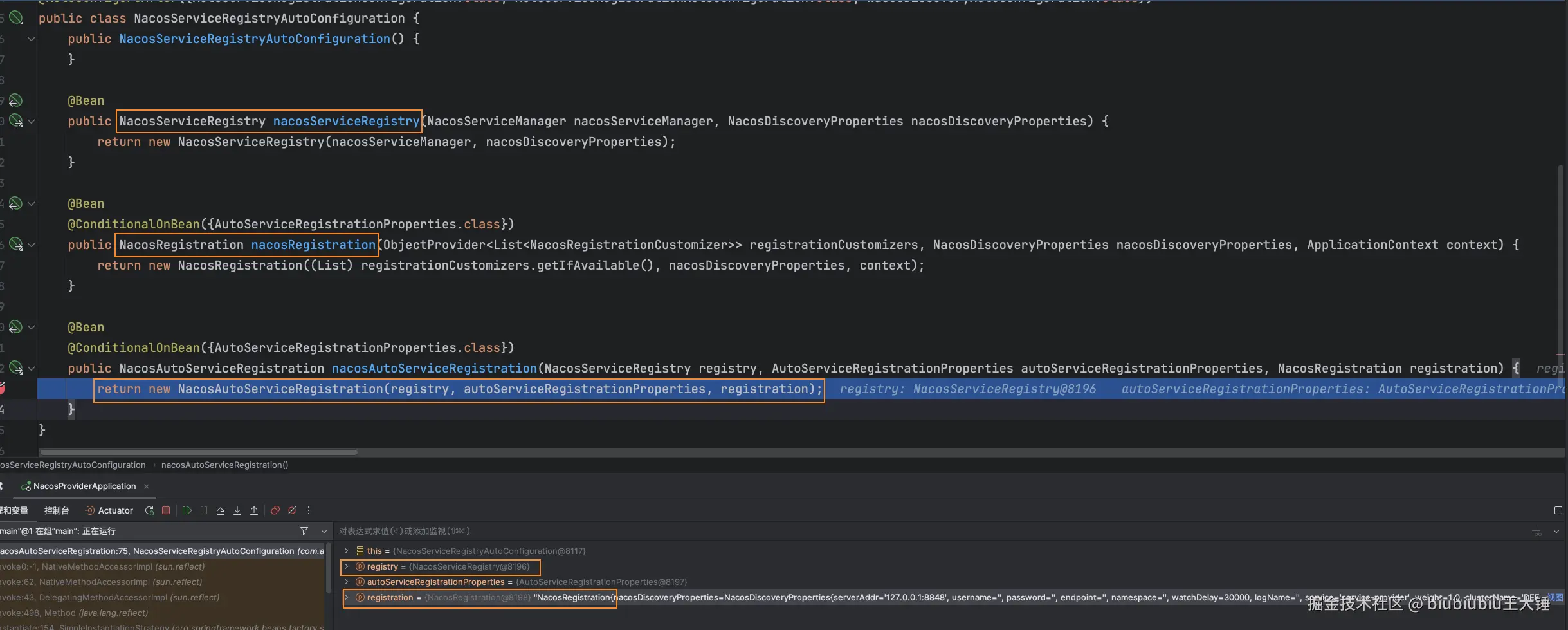Click the parameter icon beside the registration variable
Viewport: 1568px width, 630px height.
pyautogui.click(x=360, y=597)
